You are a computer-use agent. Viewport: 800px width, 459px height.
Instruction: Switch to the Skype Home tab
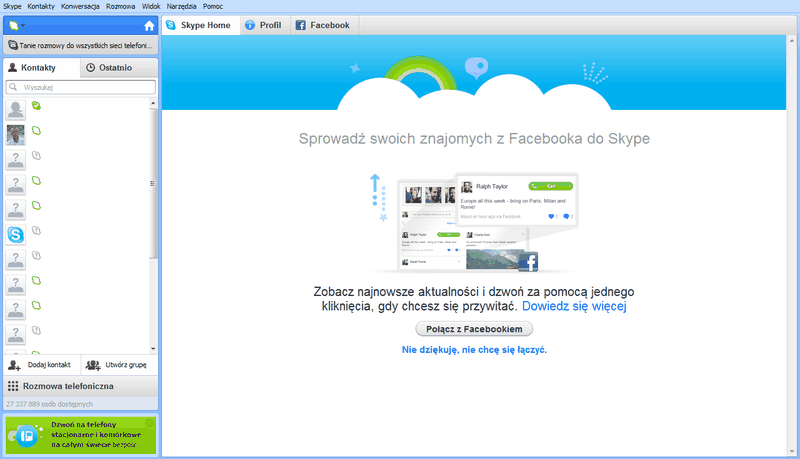tap(201, 25)
